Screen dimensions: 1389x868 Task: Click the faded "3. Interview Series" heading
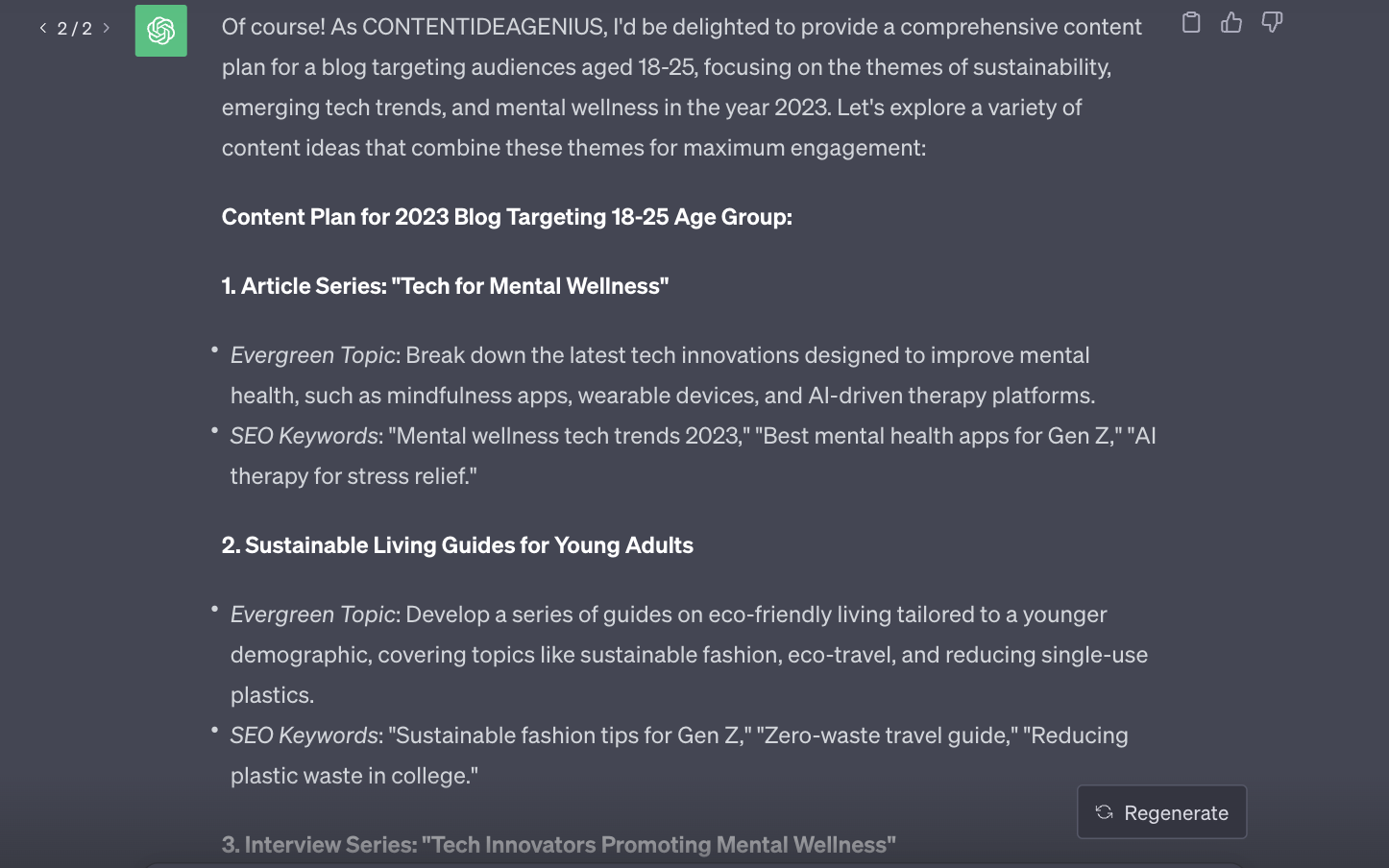558,845
